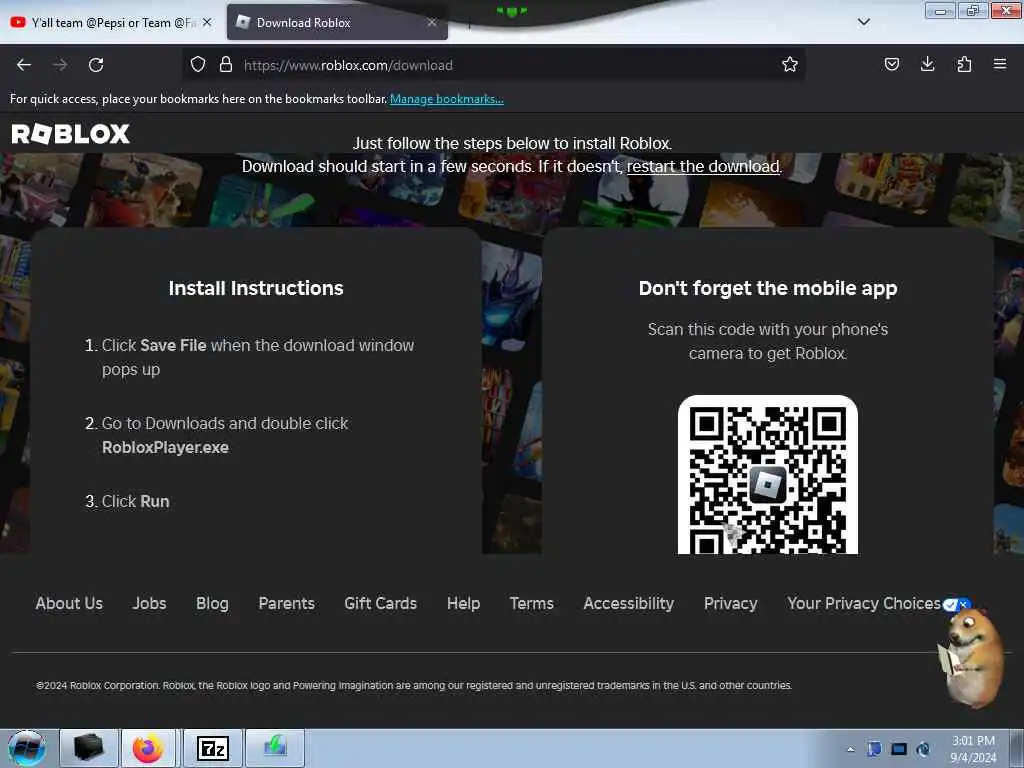Open the About Us footer link
Screen dimensions: 1024x768
click(x=69, y=603)
